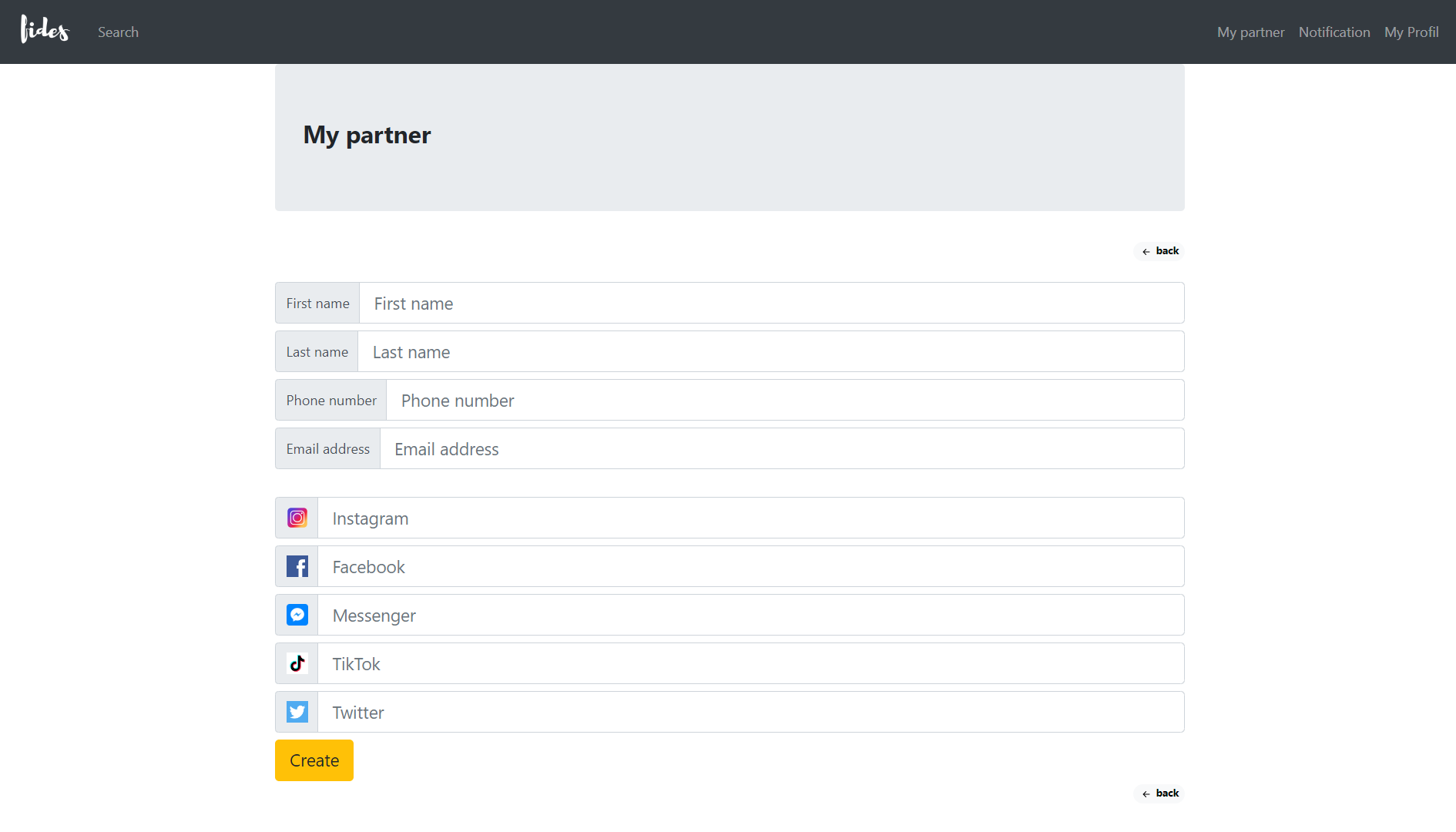Select the TikTok text field
The image size is (1456, 832).
pos(750,664)
